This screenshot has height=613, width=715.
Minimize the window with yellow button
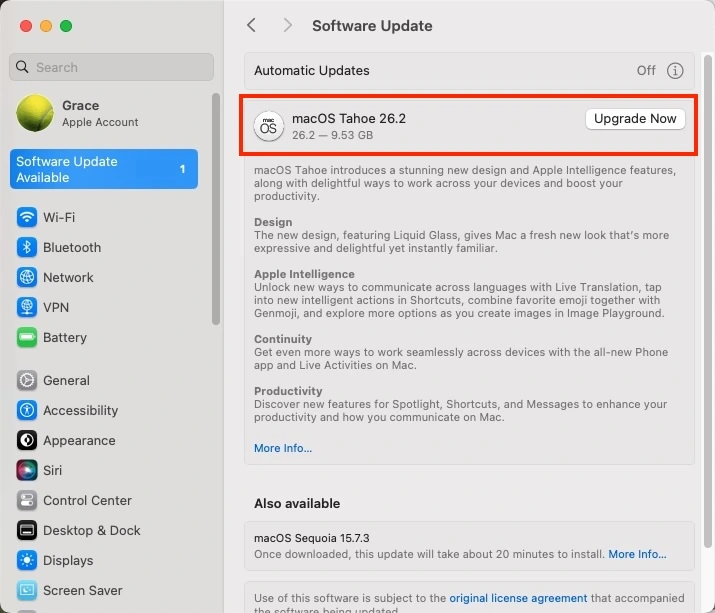coord(46,26)
